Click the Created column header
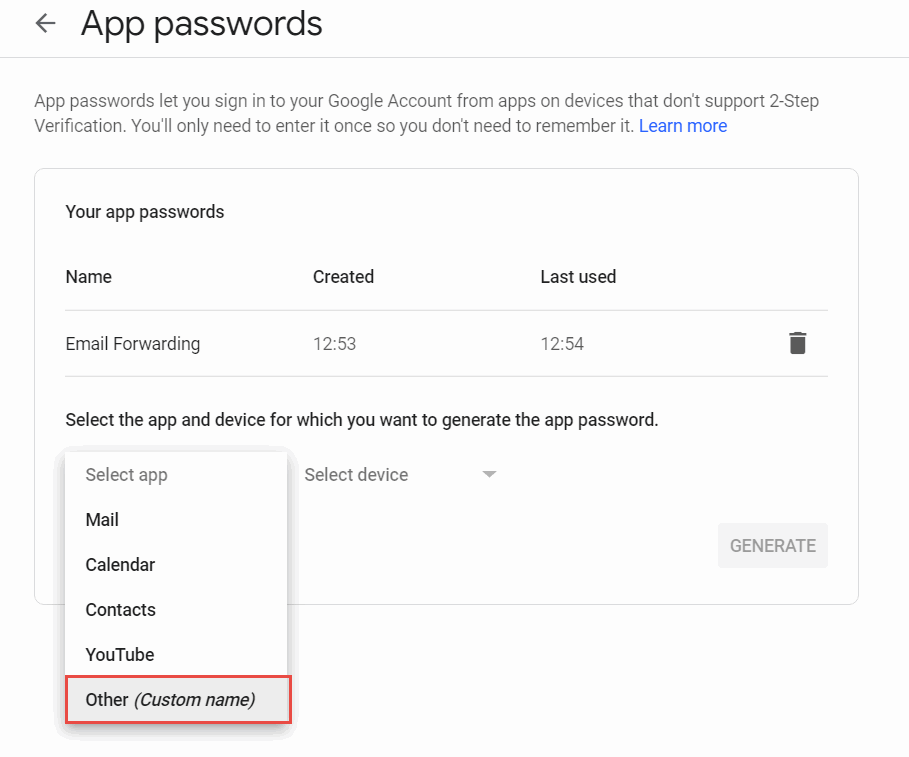Image resolution: width=909 pixels, height=757 pixels. (x=343, y=277)
